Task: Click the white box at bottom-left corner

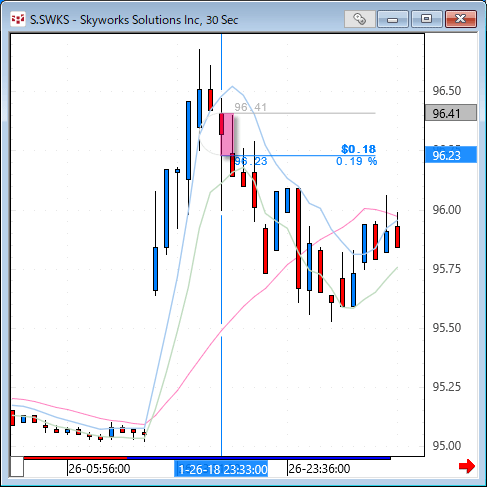Action: [17, 467]
